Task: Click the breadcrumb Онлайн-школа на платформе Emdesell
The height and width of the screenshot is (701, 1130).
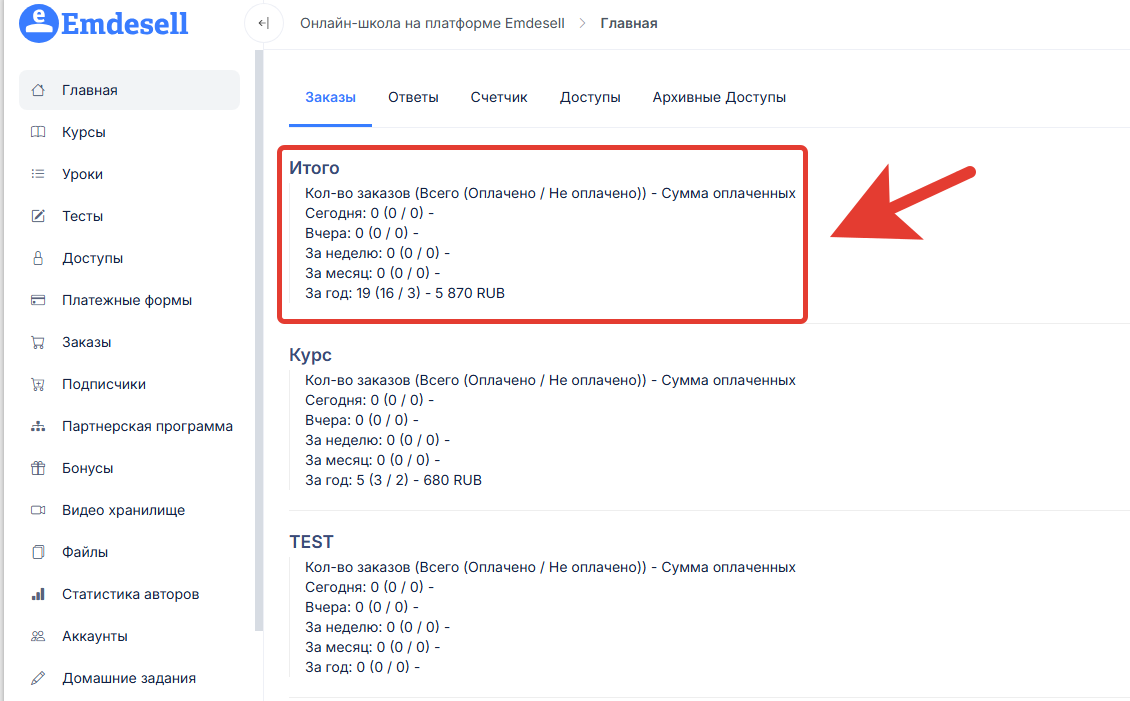Action: 432,23
